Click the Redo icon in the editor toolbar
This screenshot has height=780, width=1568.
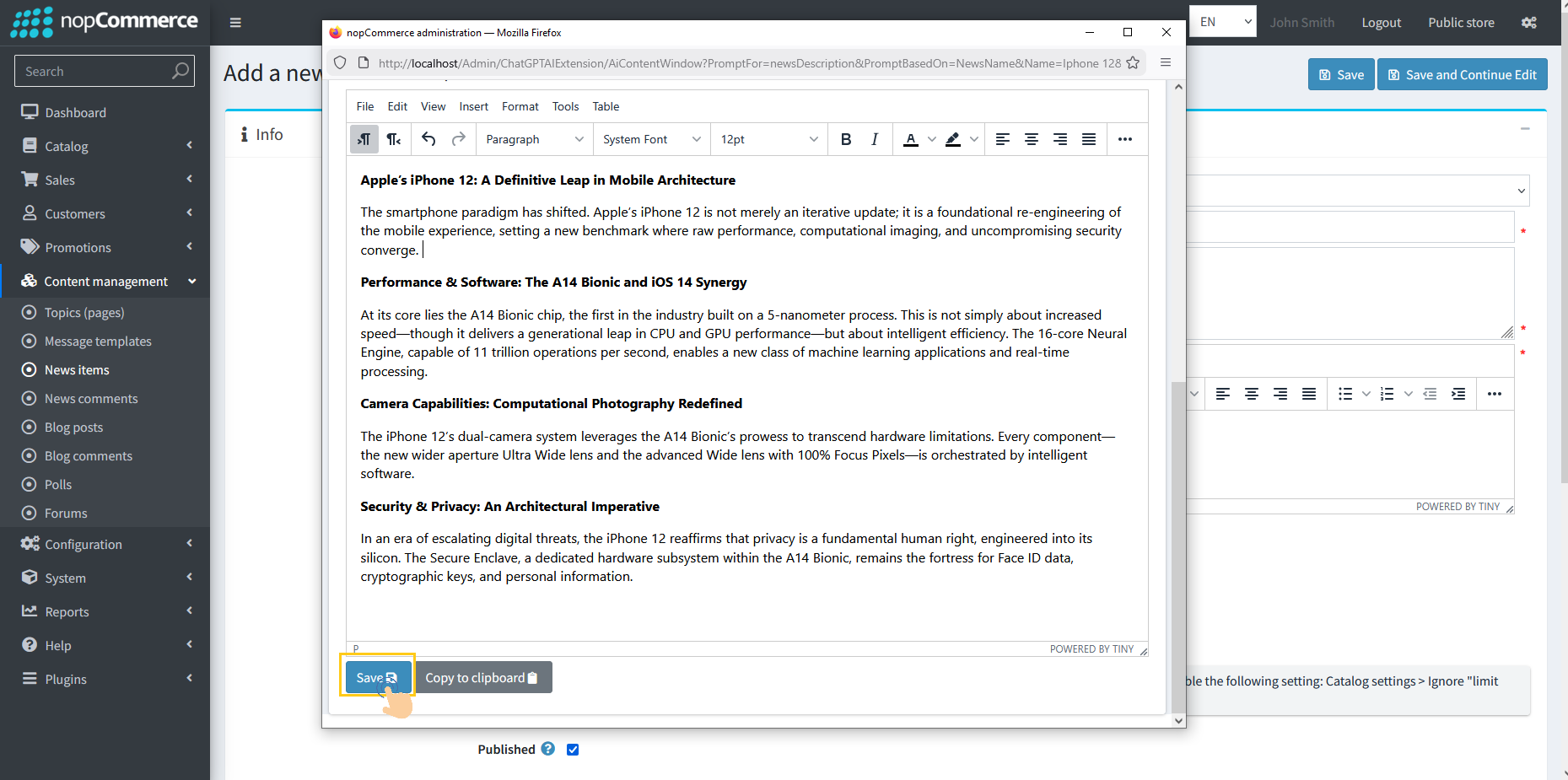(457, 139)
